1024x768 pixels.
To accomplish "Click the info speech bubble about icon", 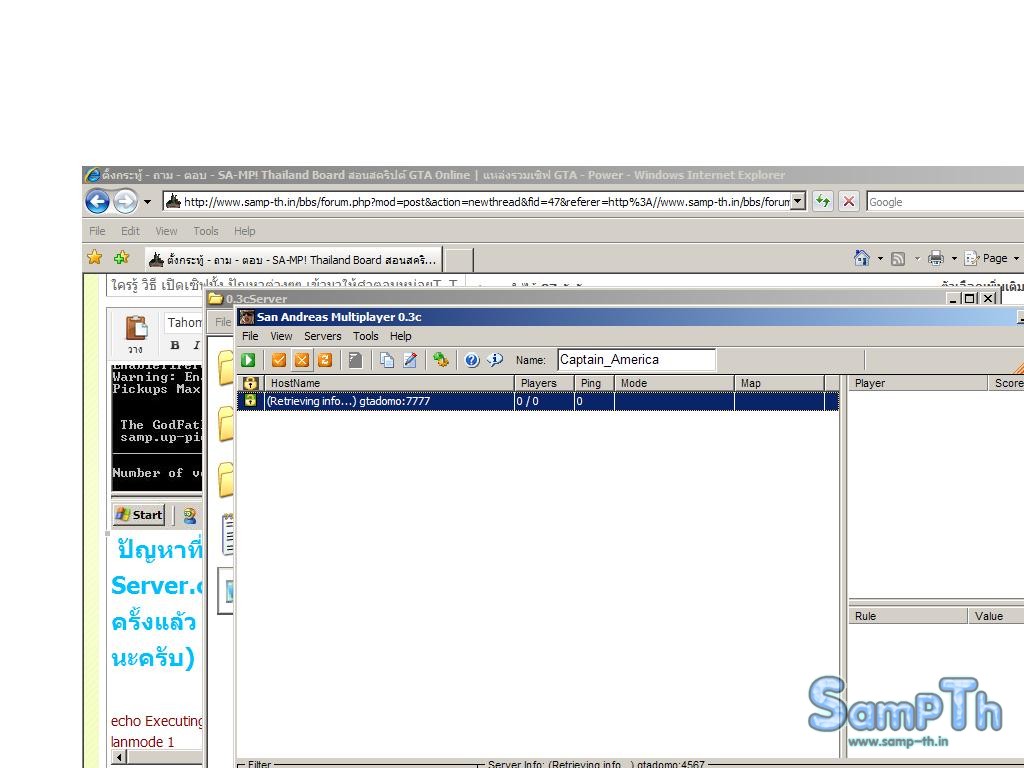I will pos(495,360).
